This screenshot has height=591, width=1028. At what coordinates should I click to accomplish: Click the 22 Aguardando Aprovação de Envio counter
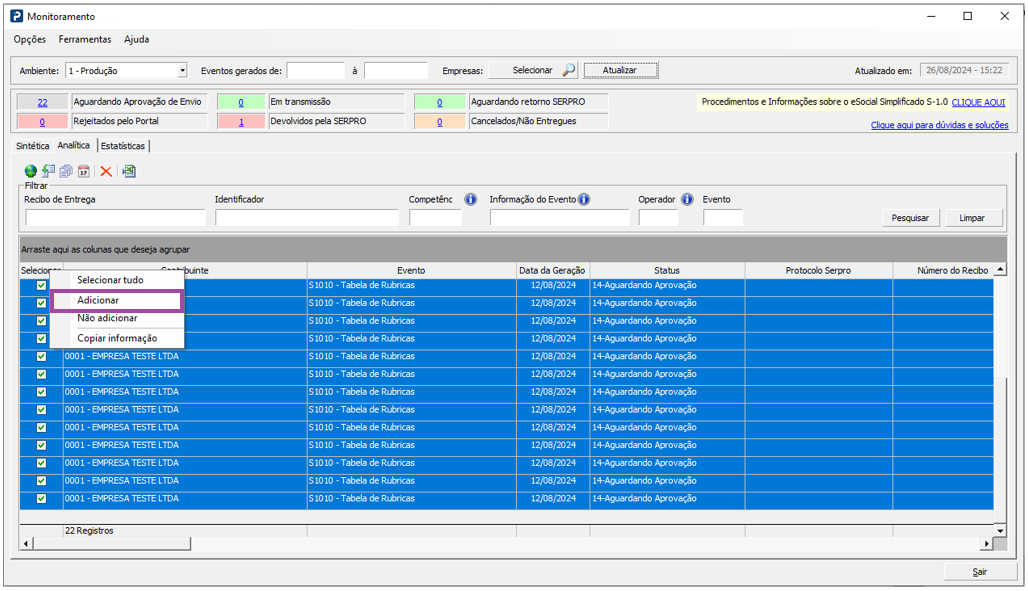click(43, 102)
